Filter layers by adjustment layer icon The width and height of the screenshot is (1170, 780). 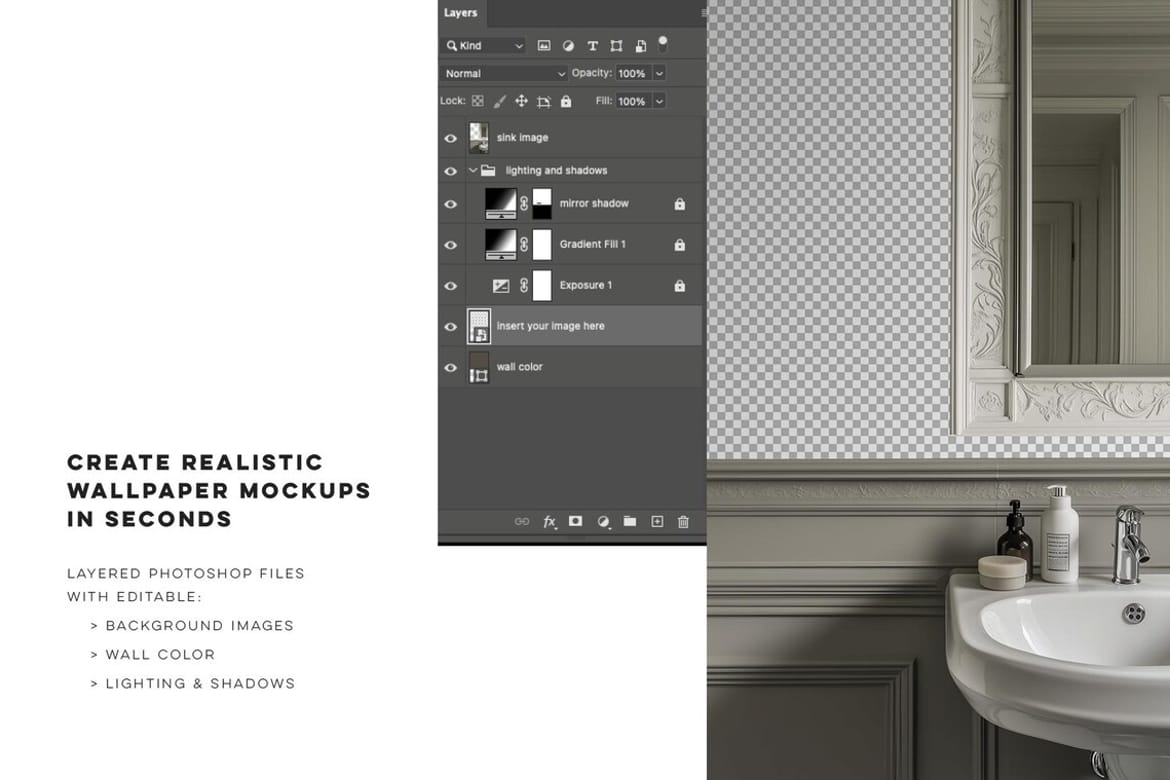click(x=569, y=46)
